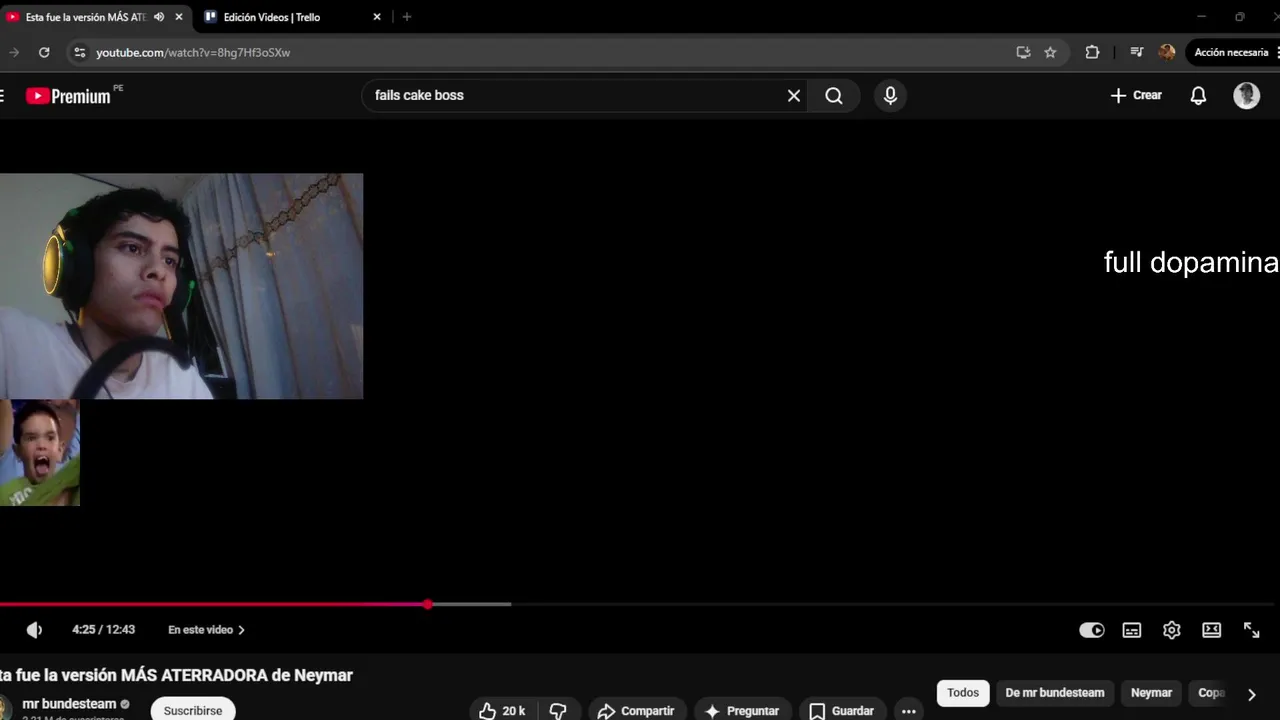The image size is (1280, 720).
Task: Click the video title about Neymar
Action: pyautogui.click(x=176, y=675)
